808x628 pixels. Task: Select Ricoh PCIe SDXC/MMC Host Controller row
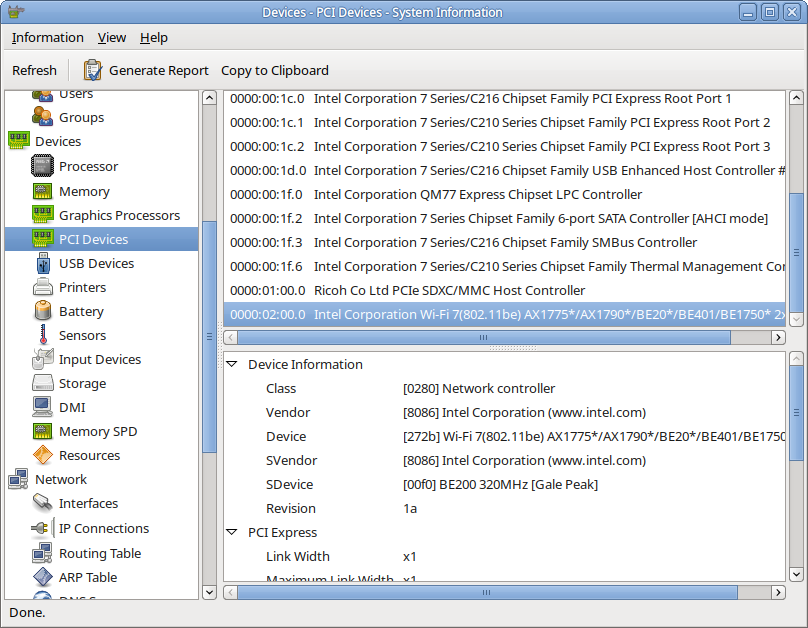coord(504,290)
